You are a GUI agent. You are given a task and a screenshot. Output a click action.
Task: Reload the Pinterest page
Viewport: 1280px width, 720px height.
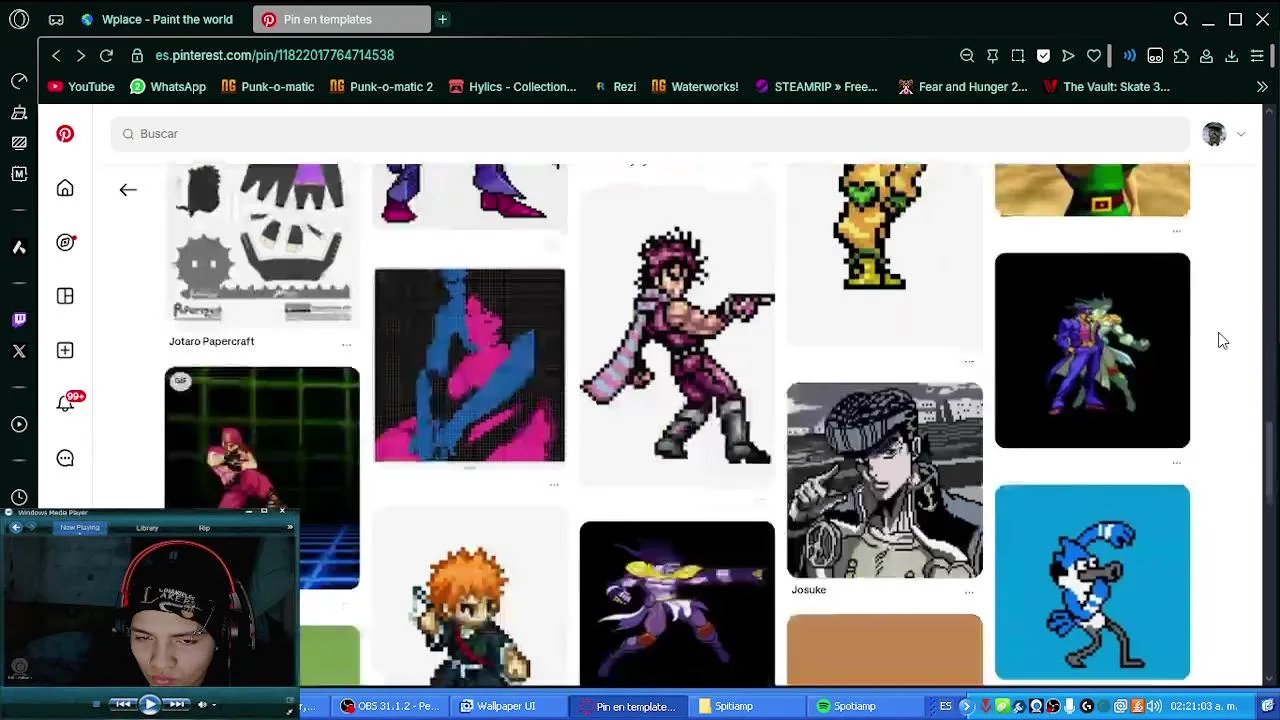pyautogui.click(x=107, y=55)
